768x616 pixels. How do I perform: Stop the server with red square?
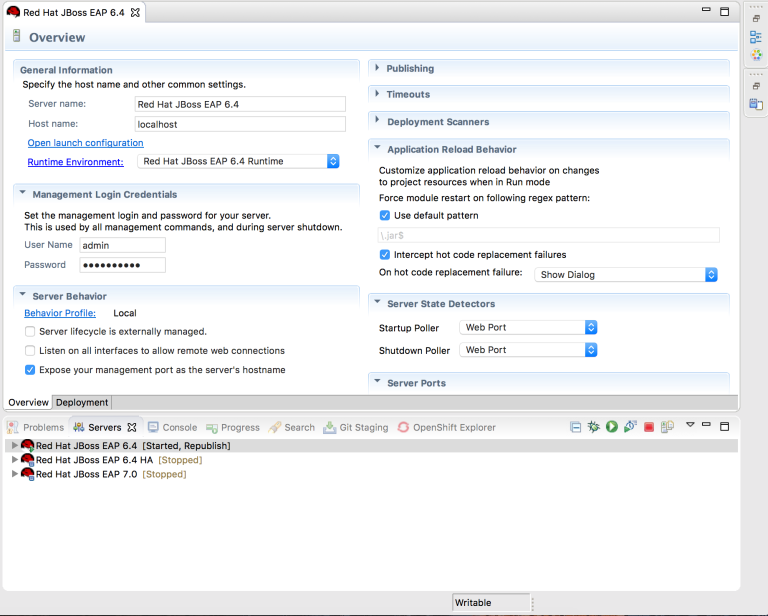(x=649, y=427)
